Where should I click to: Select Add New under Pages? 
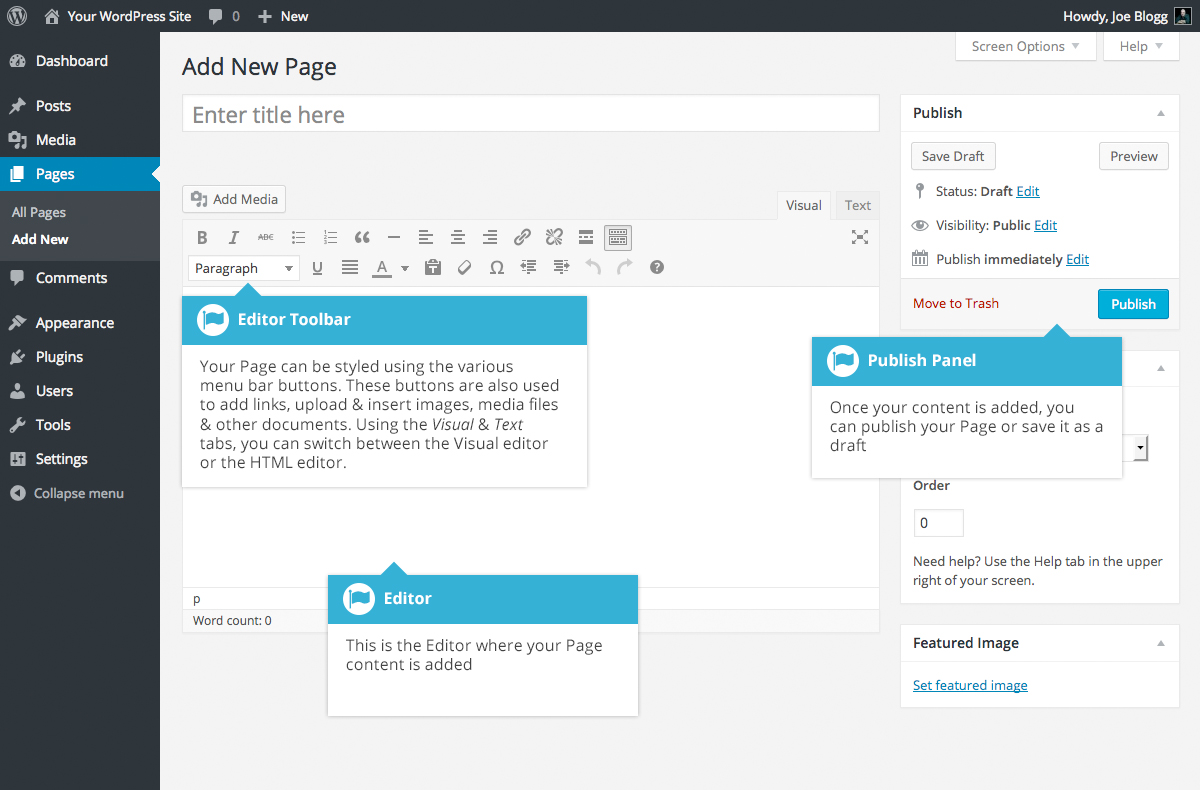pyautogui.click(x=40, y=239)
